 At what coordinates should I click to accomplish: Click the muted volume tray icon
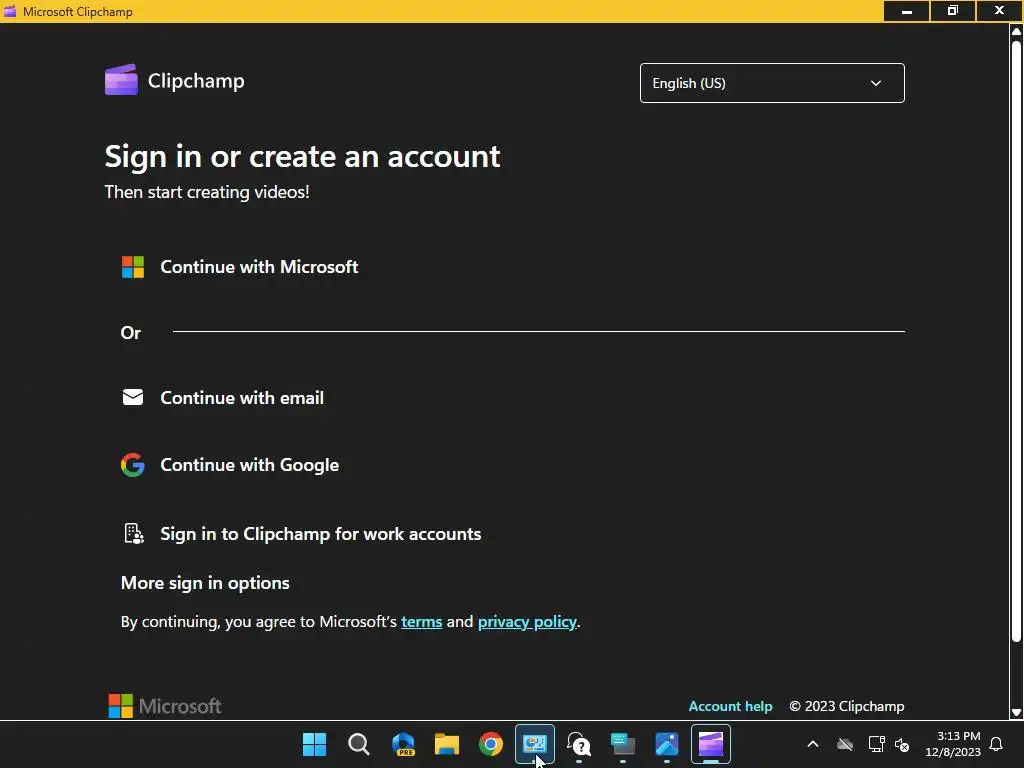[902, 744]
